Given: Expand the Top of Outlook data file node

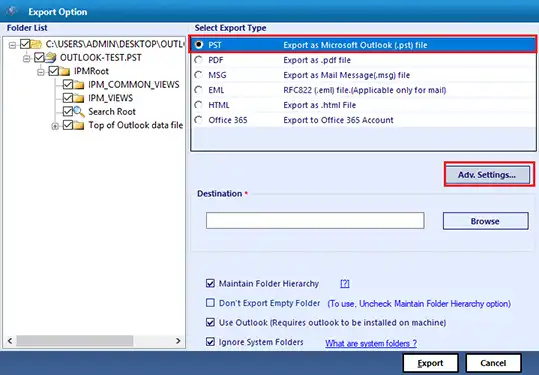Looking at the screenshot, I should point(55,126).
